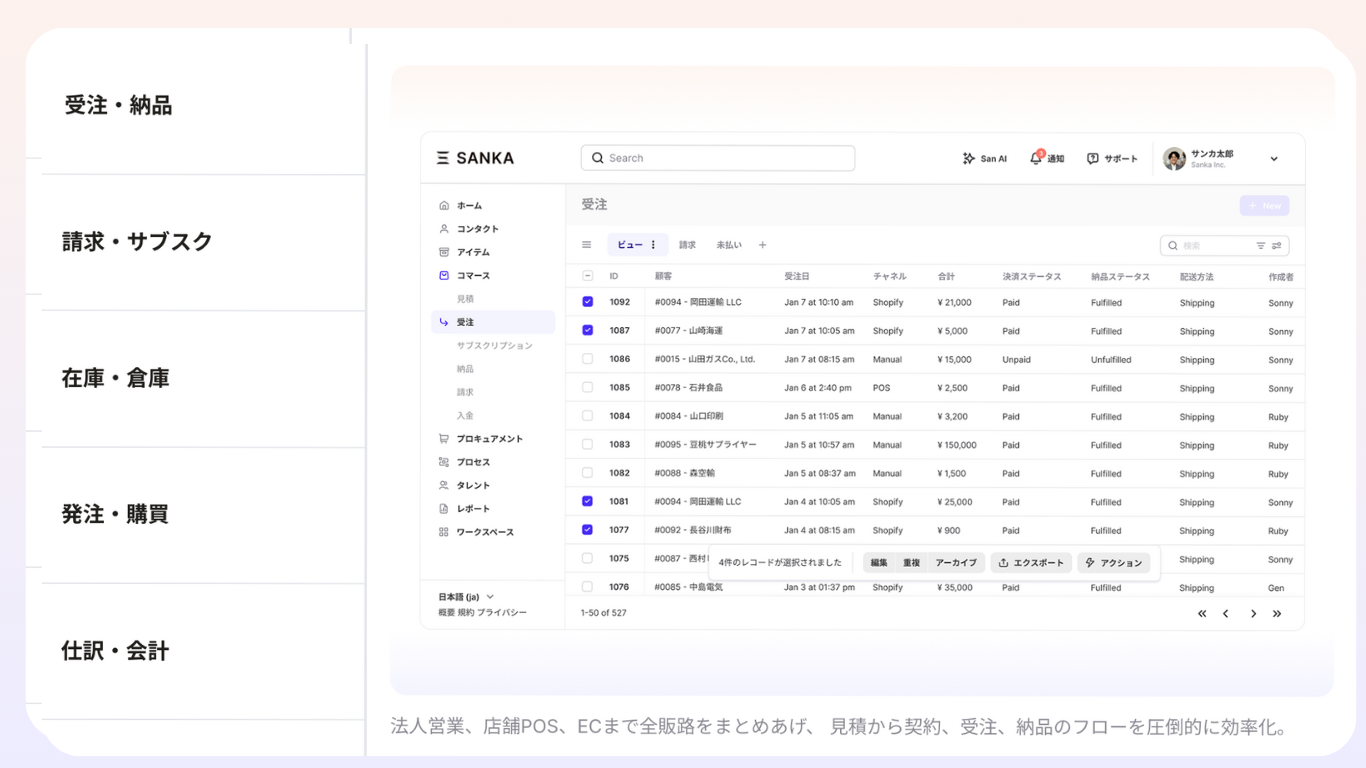Click the エクスポート button

coord(1031,563)
